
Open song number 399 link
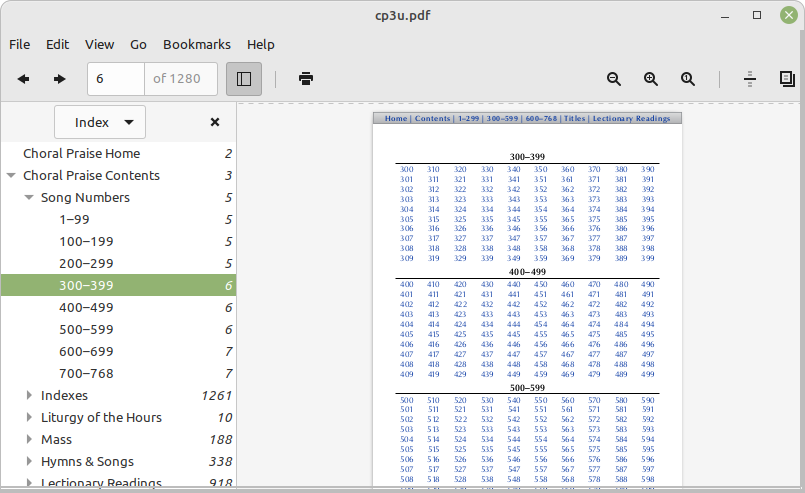pyautogui.click(x=647, y=258)
